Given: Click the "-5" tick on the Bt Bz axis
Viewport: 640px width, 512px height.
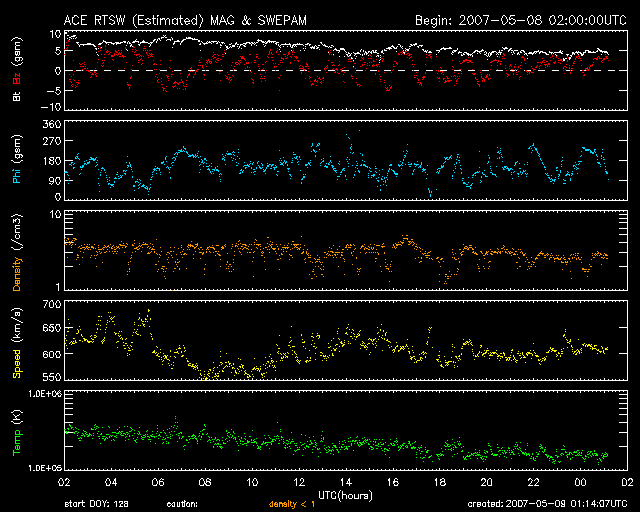Looking at the screenshot, I should tap(53, 90).
